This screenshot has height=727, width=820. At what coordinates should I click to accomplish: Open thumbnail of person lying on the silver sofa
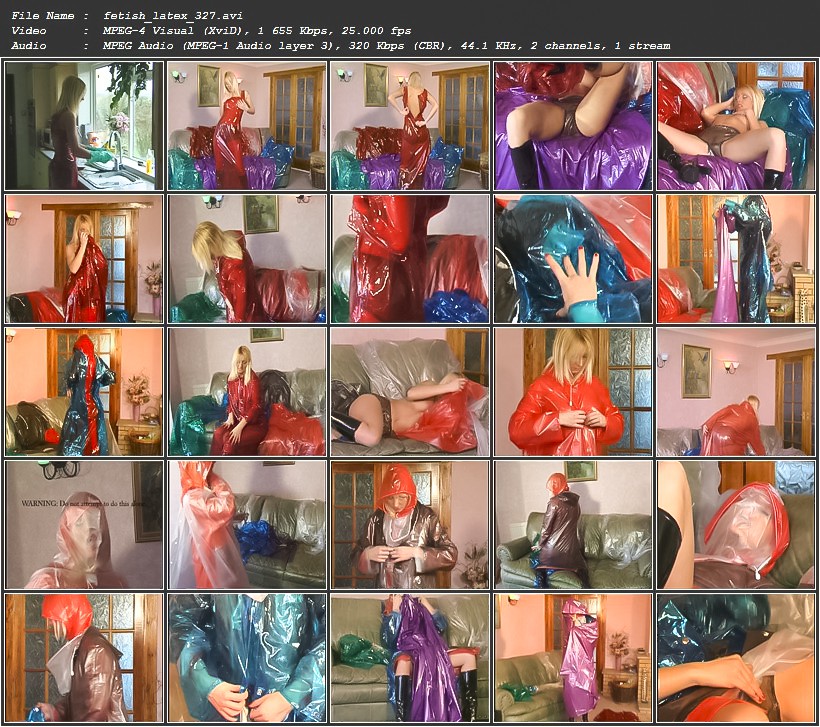point(410,391)
